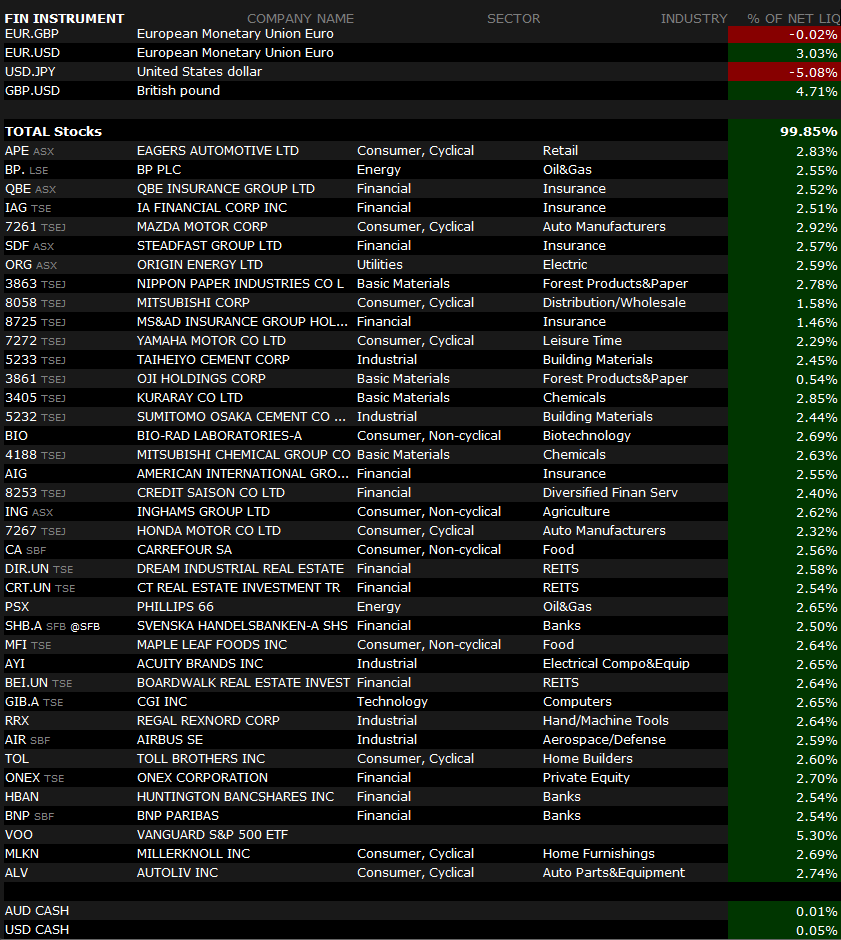Screen dimensions: 841x940
Task: Select QBE INSURANCE GROUP LTD
Action: coord(225,189)
